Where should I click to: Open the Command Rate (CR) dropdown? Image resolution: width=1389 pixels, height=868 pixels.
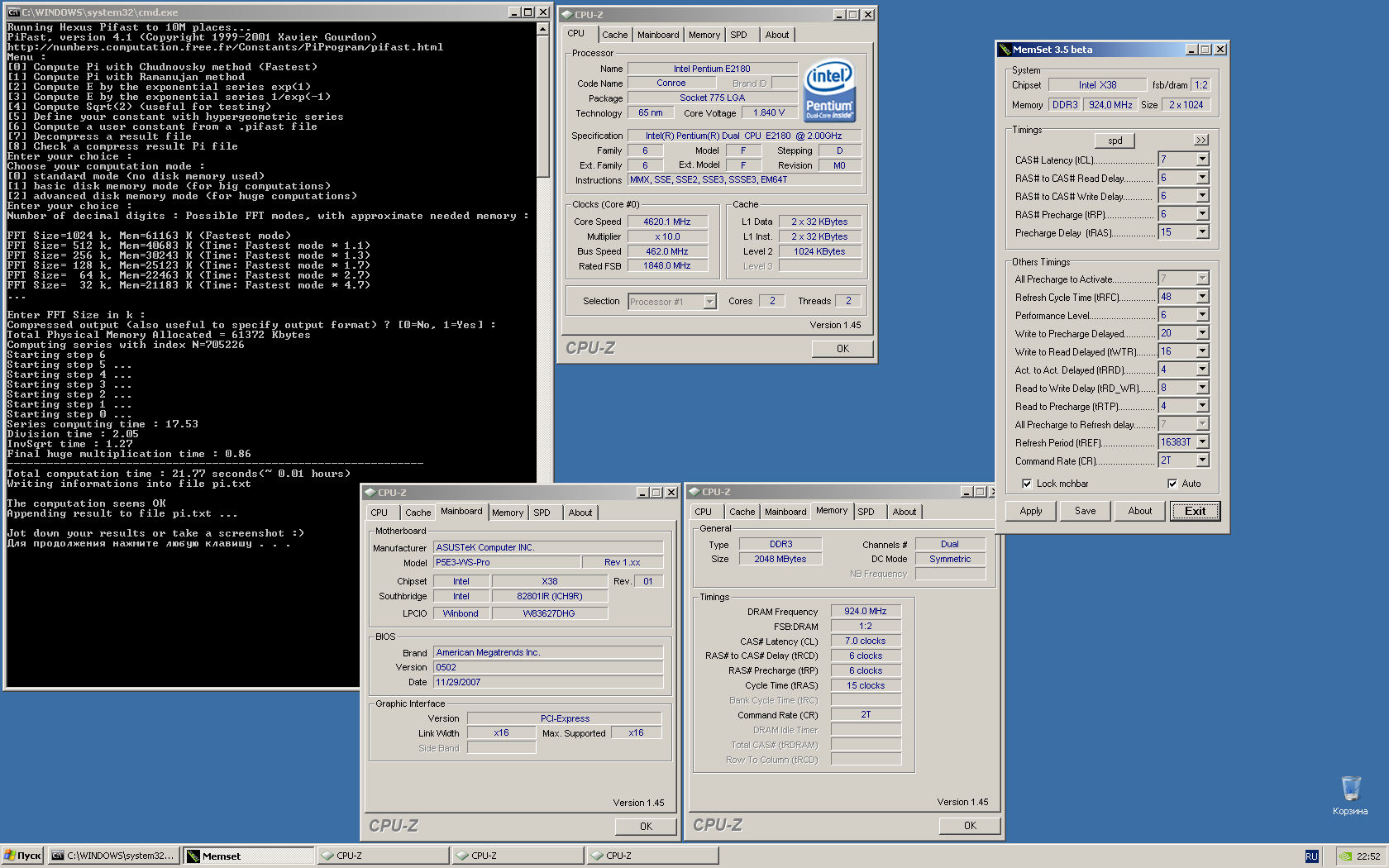pyautogui.click(x=1202, y=460)
